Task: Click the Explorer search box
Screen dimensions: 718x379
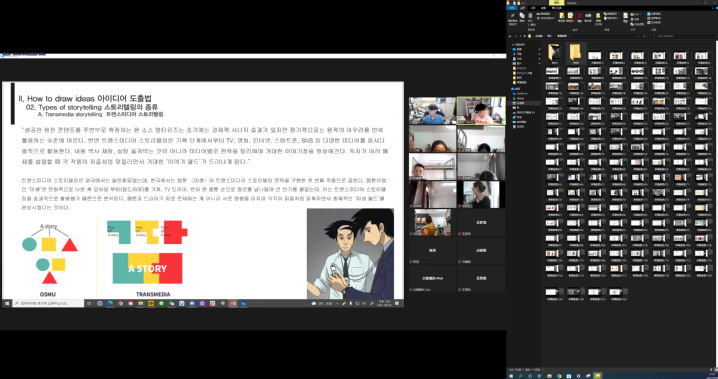Action: [682, 36]
